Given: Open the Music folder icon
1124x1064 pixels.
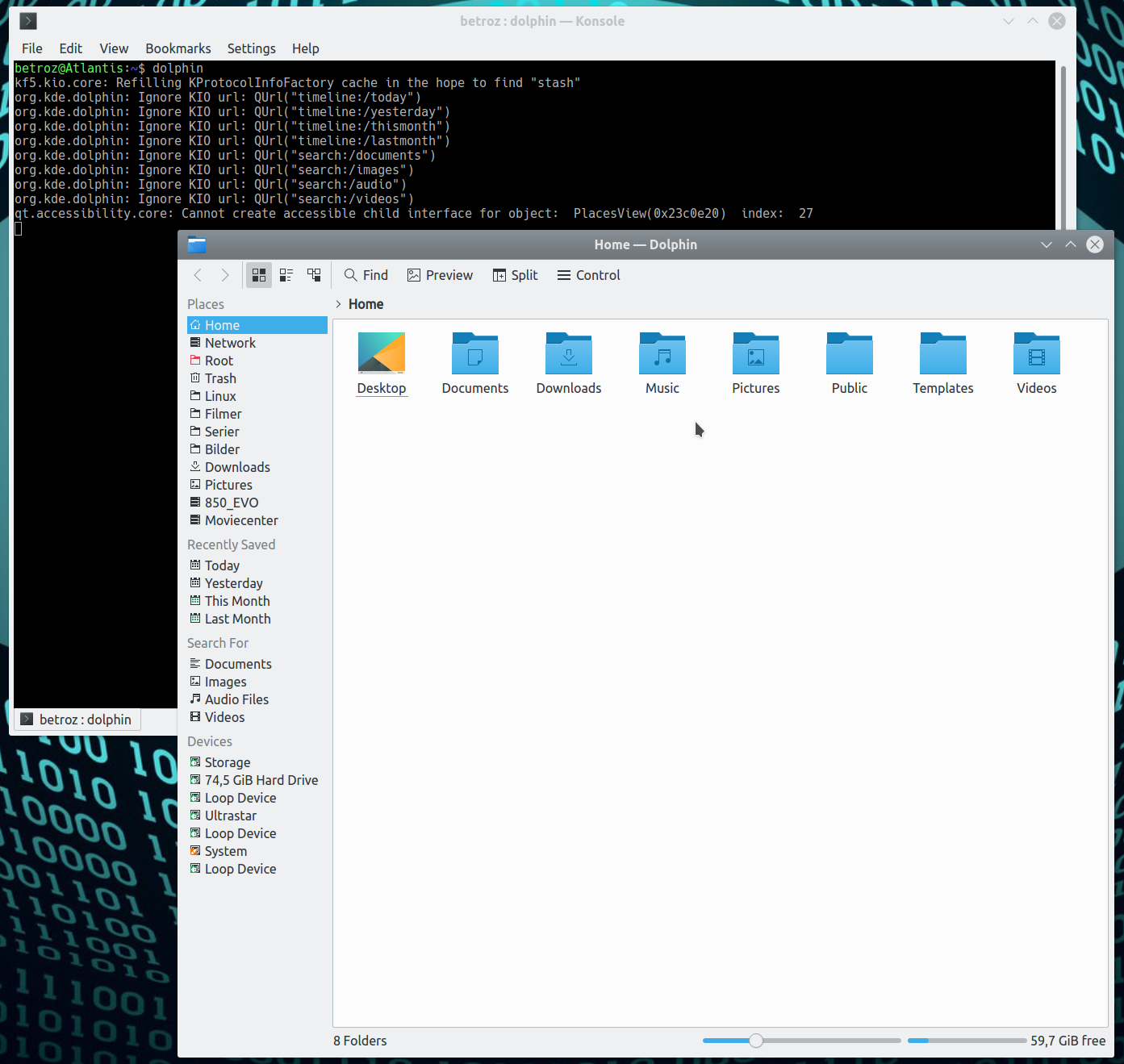Looking at the screenshot, I should (x=662, y=364).
